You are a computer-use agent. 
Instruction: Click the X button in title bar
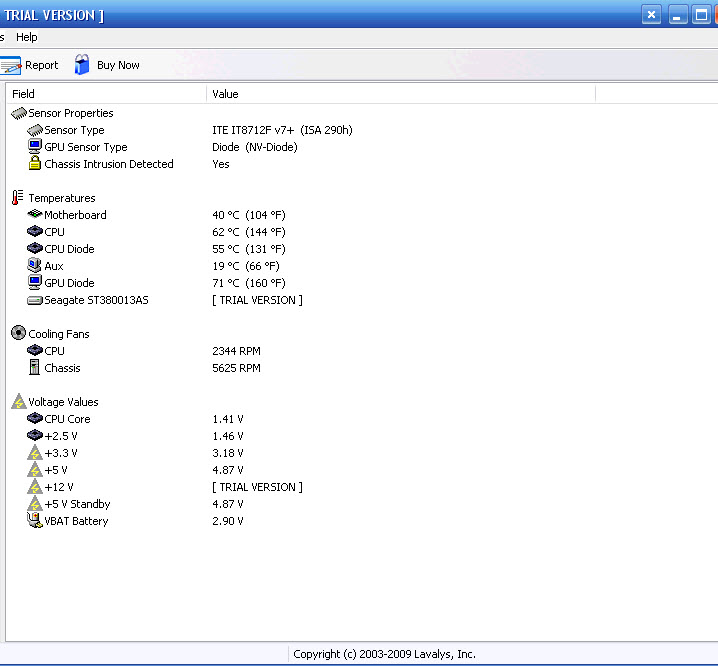point(651,15)
